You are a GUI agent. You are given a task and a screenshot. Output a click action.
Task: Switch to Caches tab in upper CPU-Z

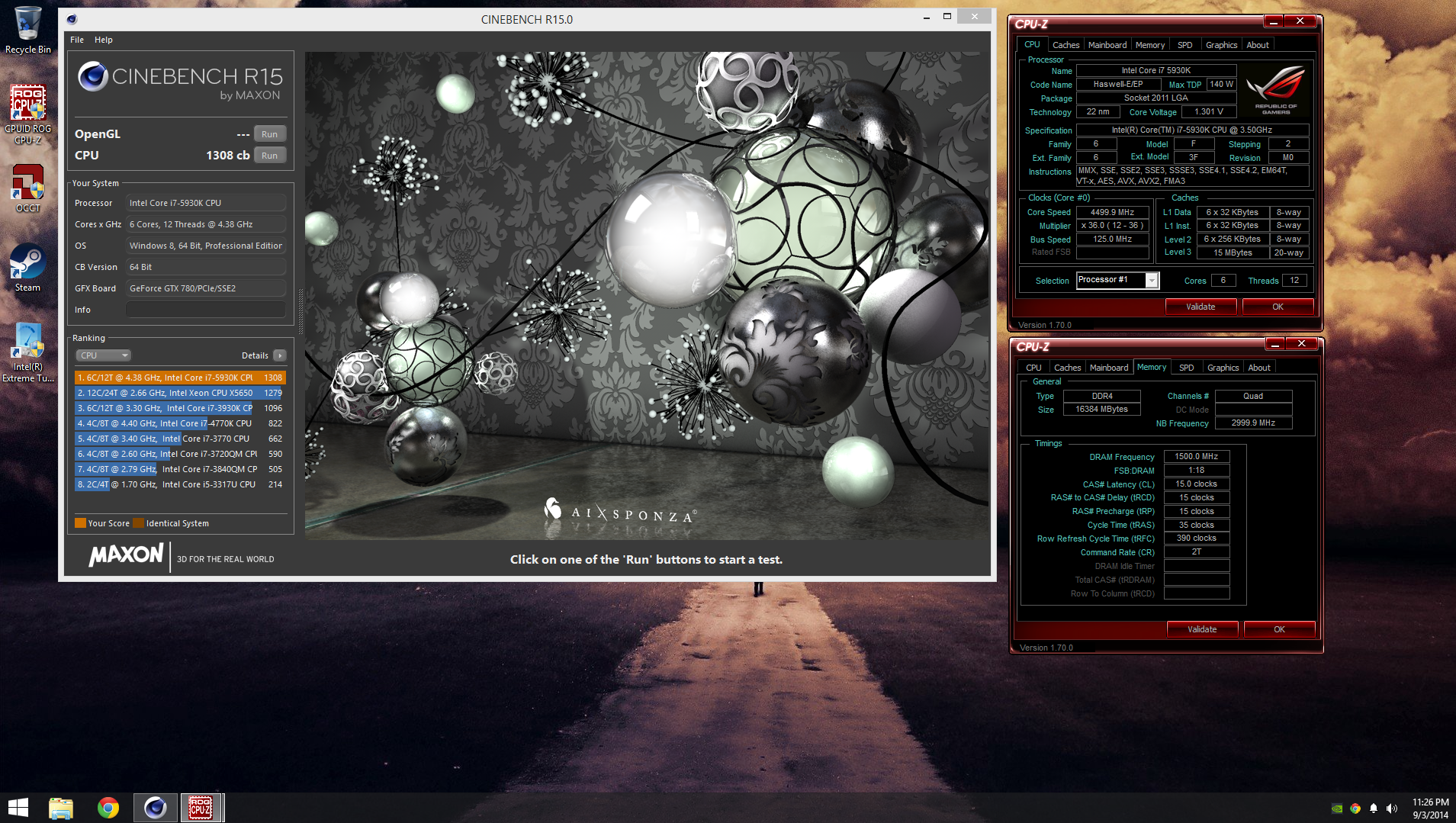(x=1065, y=45)
